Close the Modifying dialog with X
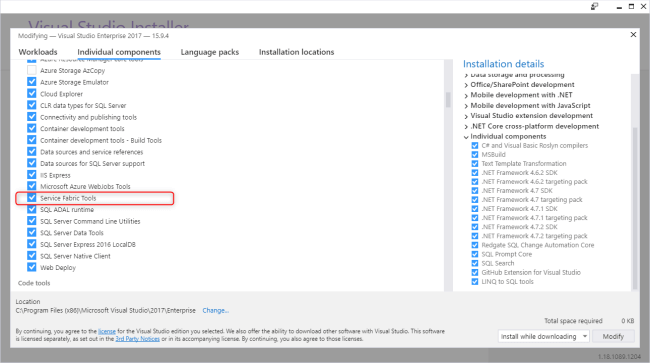650x363 pixels. coord(633,34)
